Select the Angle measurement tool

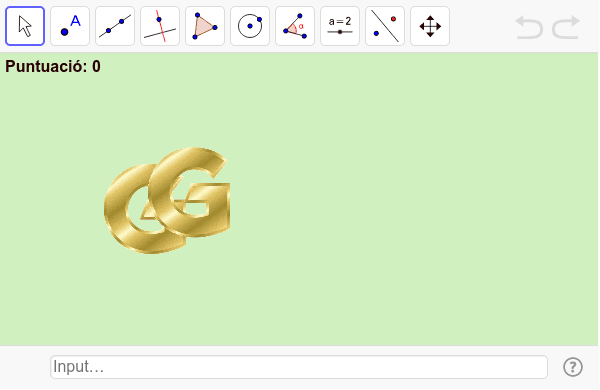[295, 26]
